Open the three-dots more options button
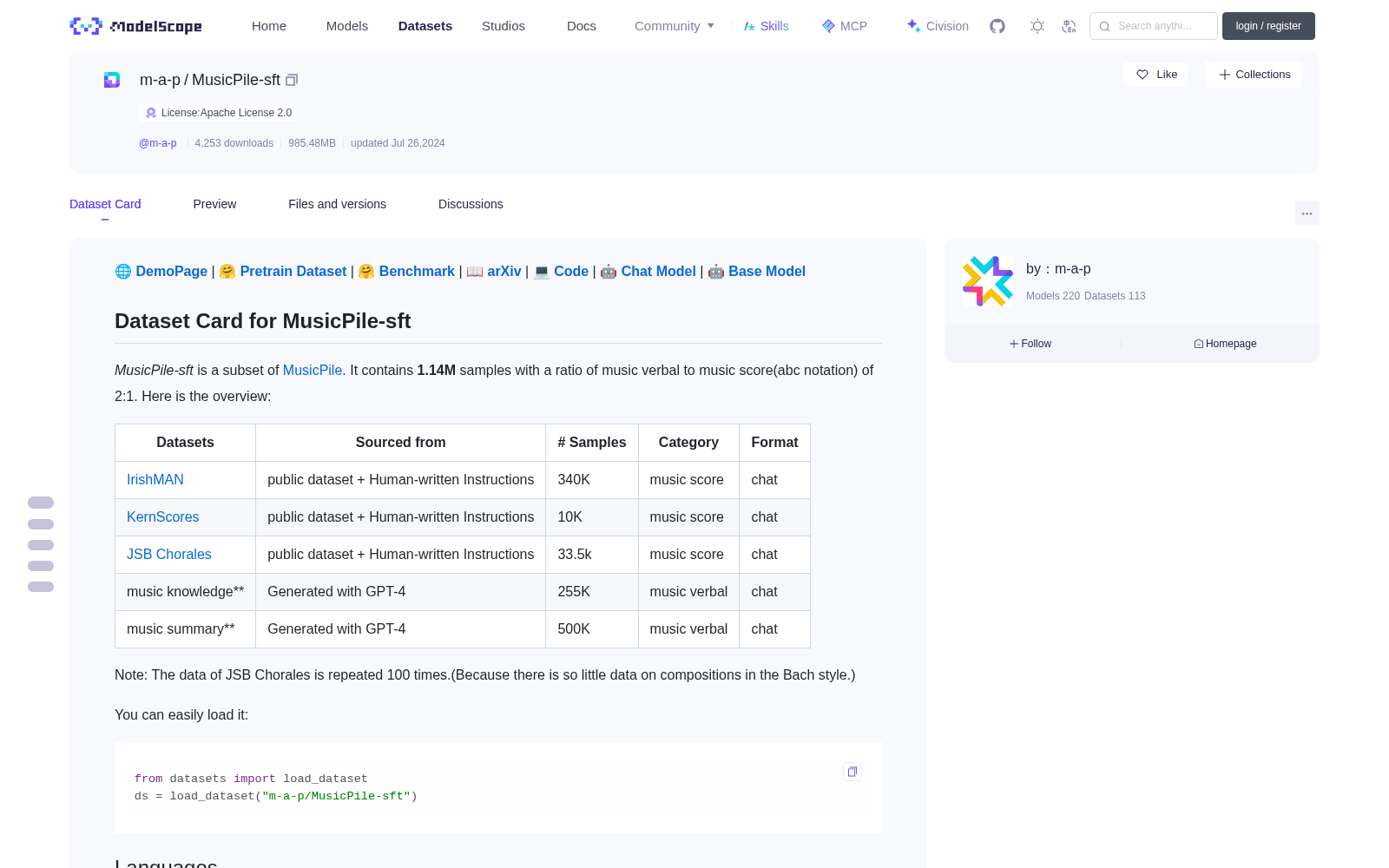 pyautogui.click(x=1307, y=213)
